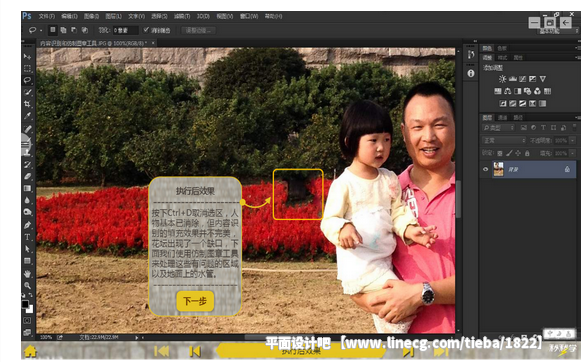Add a Curves adjustment

522,79
